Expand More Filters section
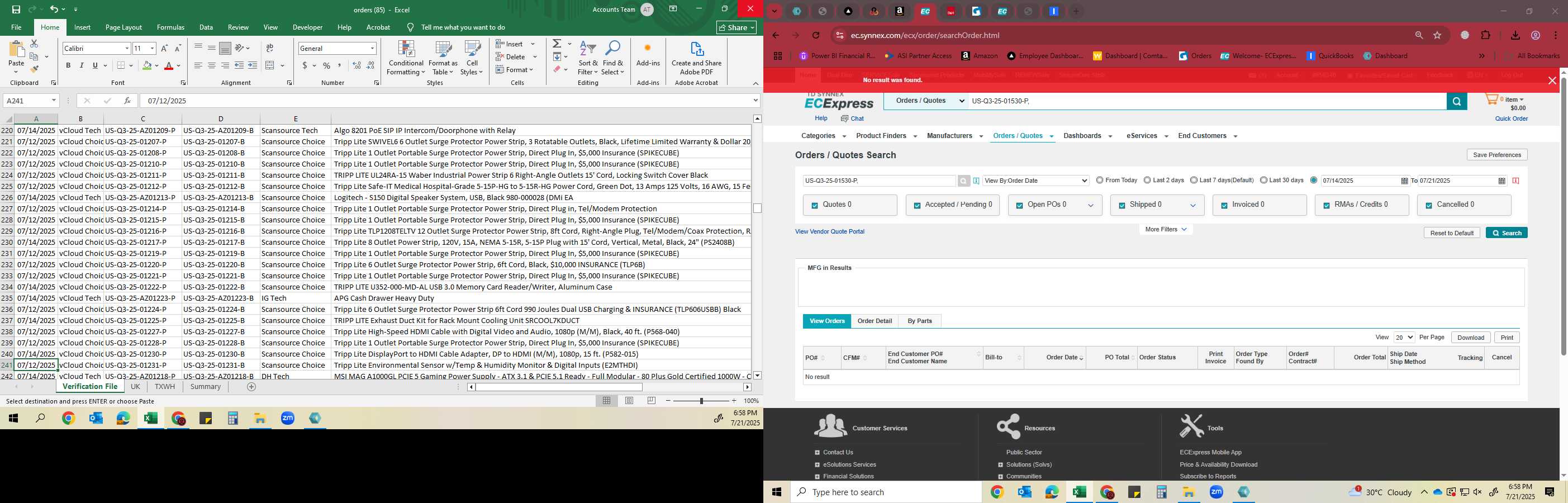 coord(1166,230)
